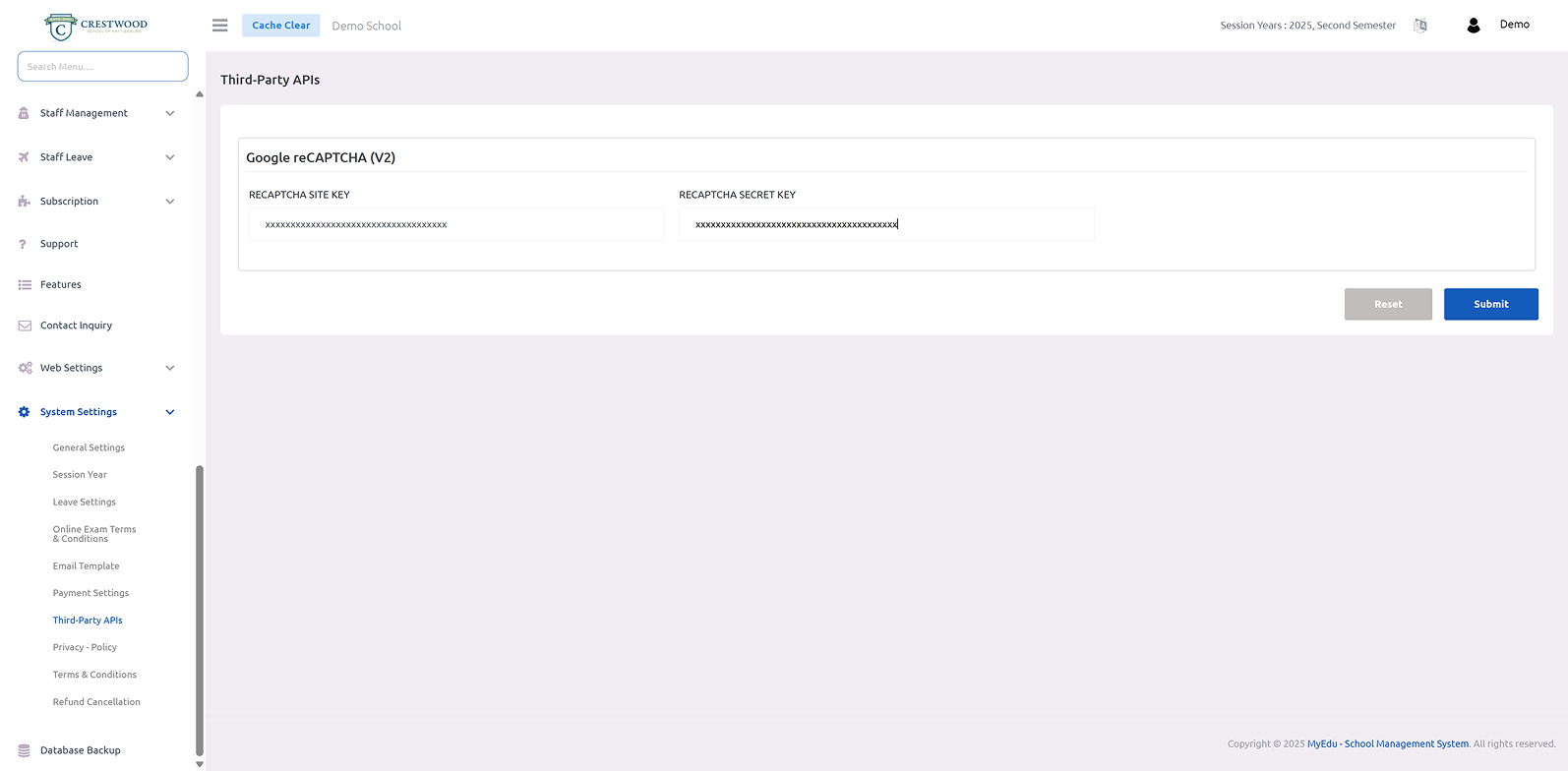Collapse the System Settings chevron
The height and width of the screenshot is (771, 1568).
(170, 412)
